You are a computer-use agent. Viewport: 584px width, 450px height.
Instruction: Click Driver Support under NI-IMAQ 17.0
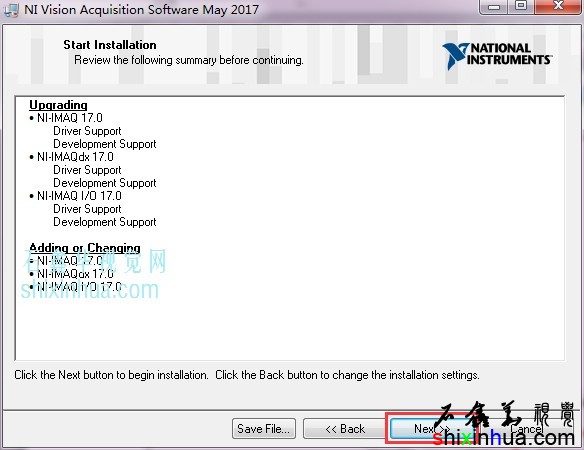(88, 131)
